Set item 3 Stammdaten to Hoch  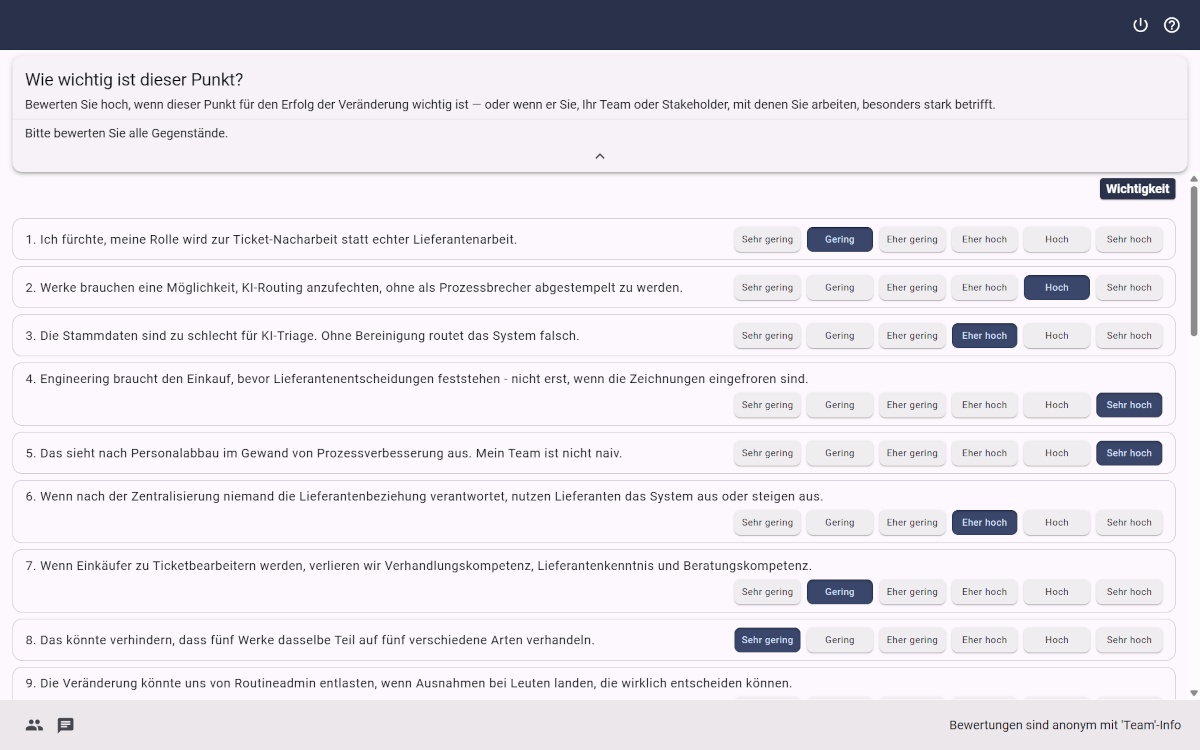(1057, 336)
